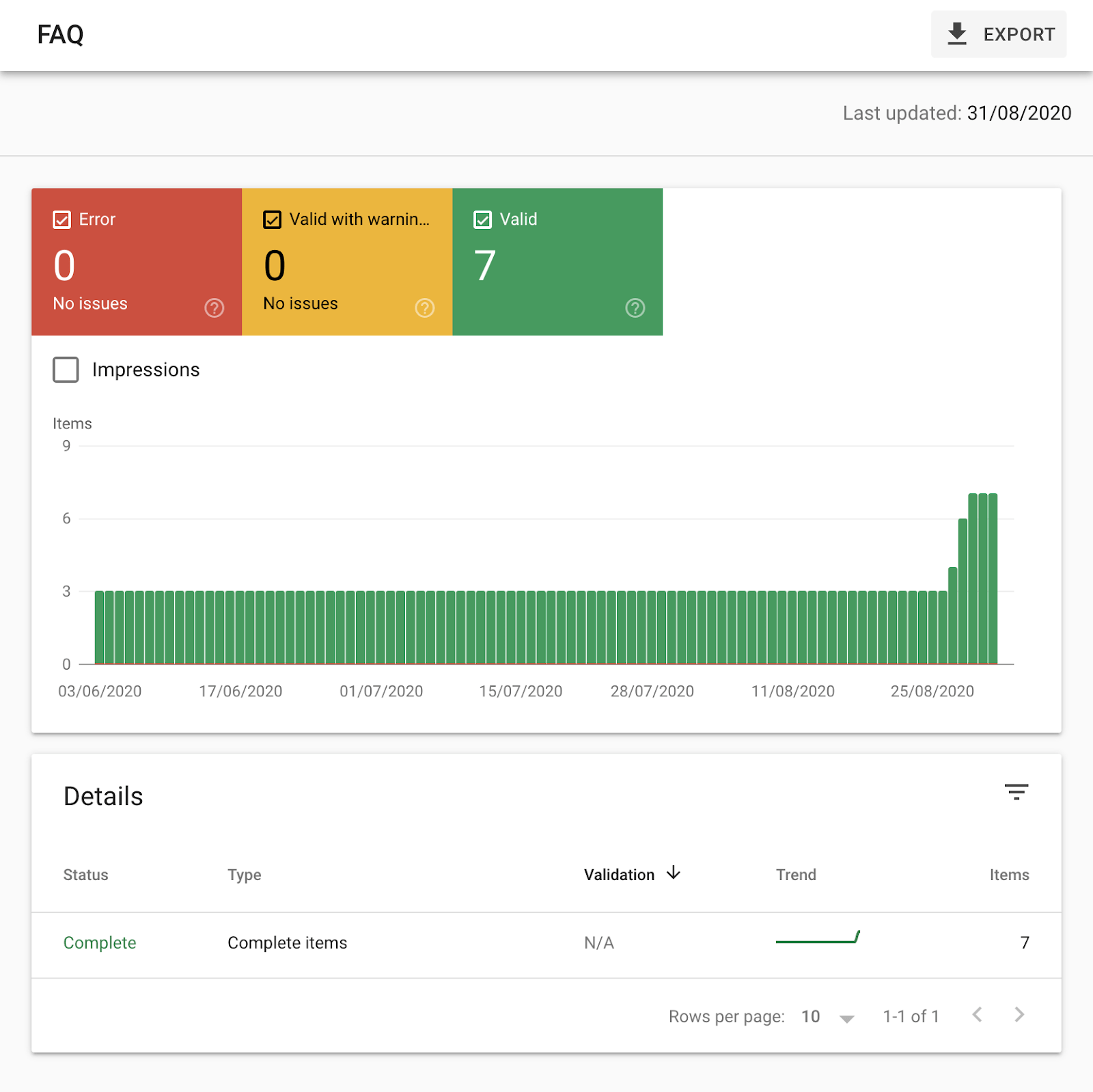1093x1092 pixels.
Task: Sort by the Status column header
Action: point(85,875)
